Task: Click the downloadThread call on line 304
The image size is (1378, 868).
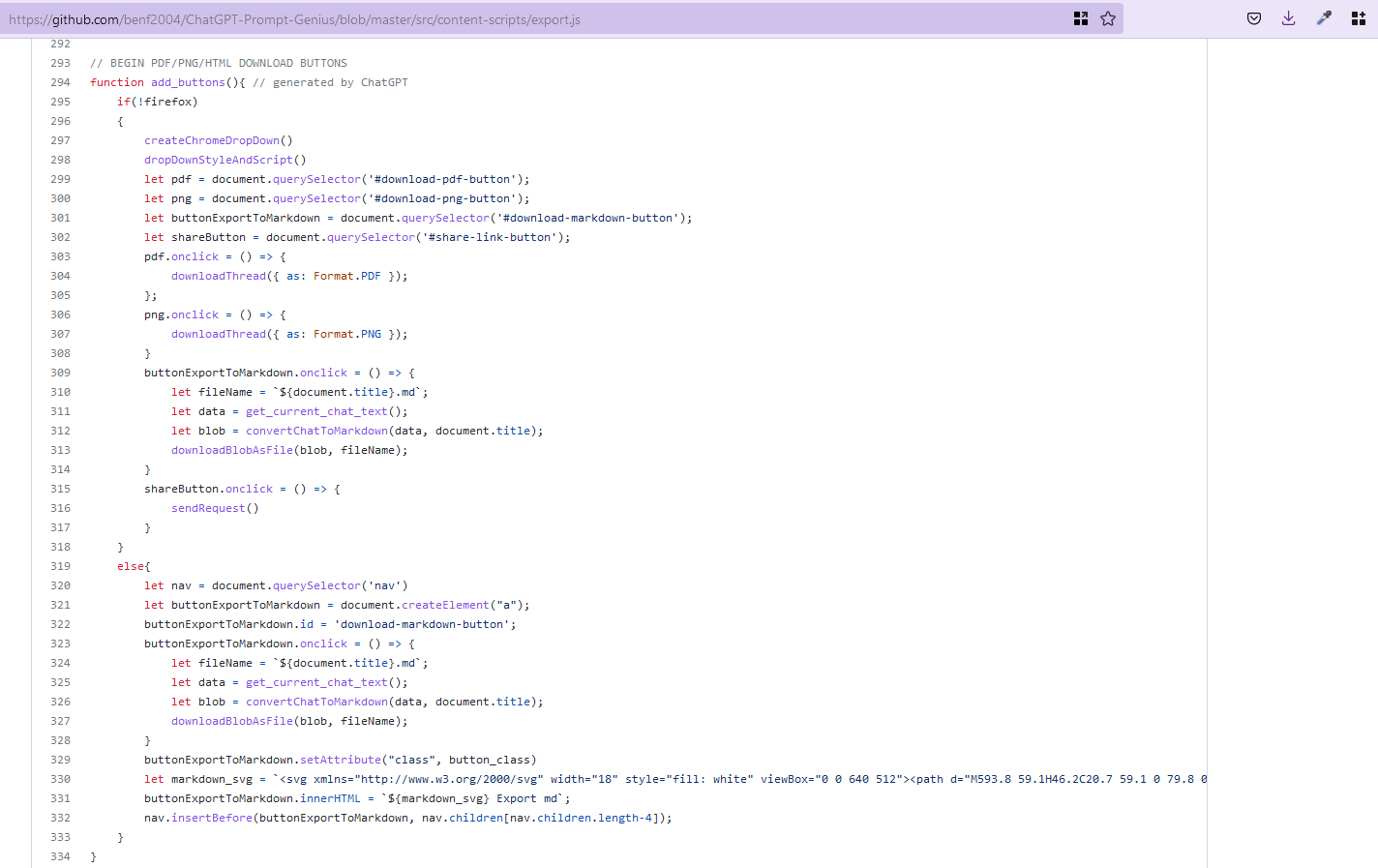Action: [x=218, y=276]
